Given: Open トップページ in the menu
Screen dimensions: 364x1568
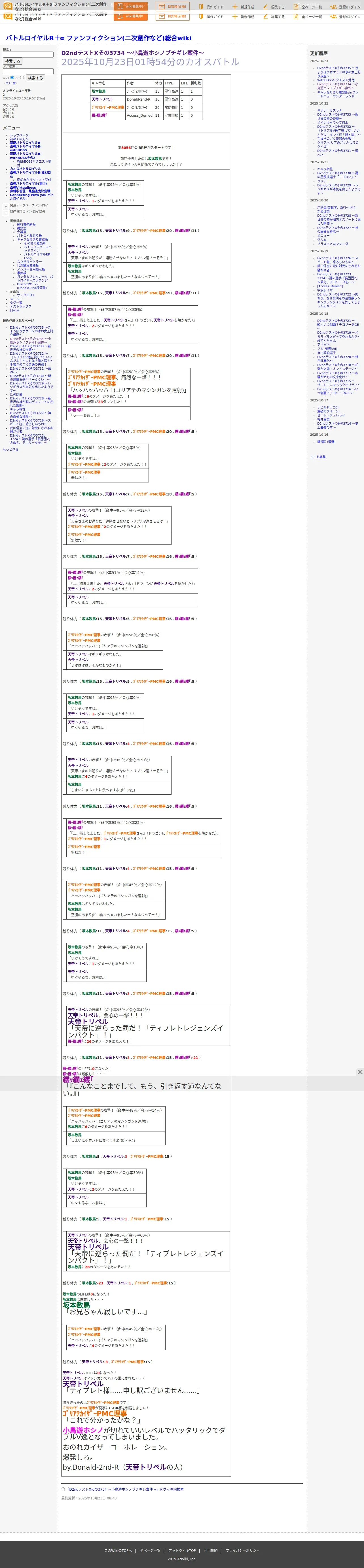Looking at the screenshot, I should coord(19,135).
